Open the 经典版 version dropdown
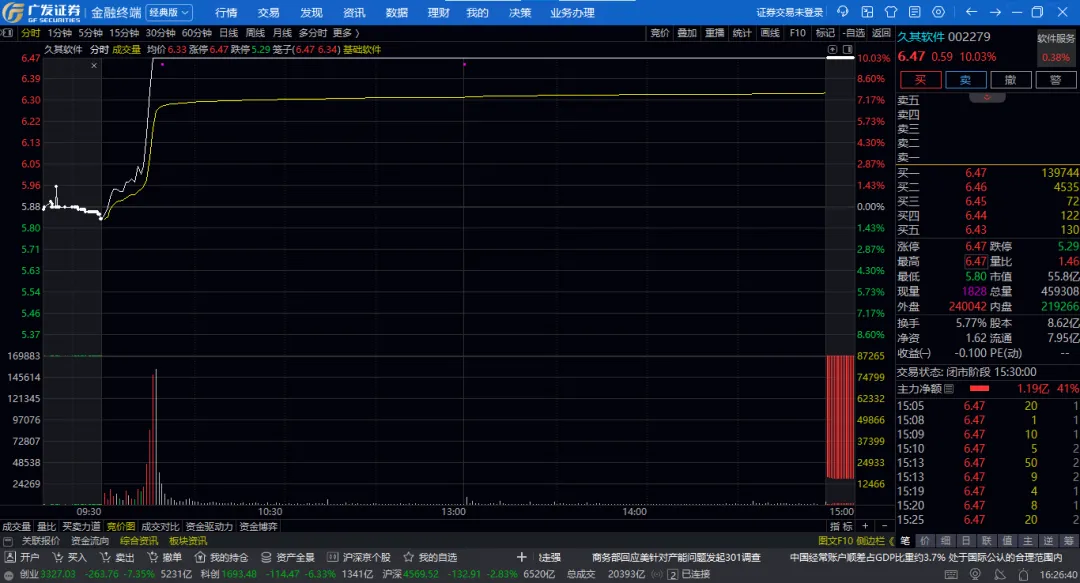This screenshot has width=1080, height=583. click(169, 12)
